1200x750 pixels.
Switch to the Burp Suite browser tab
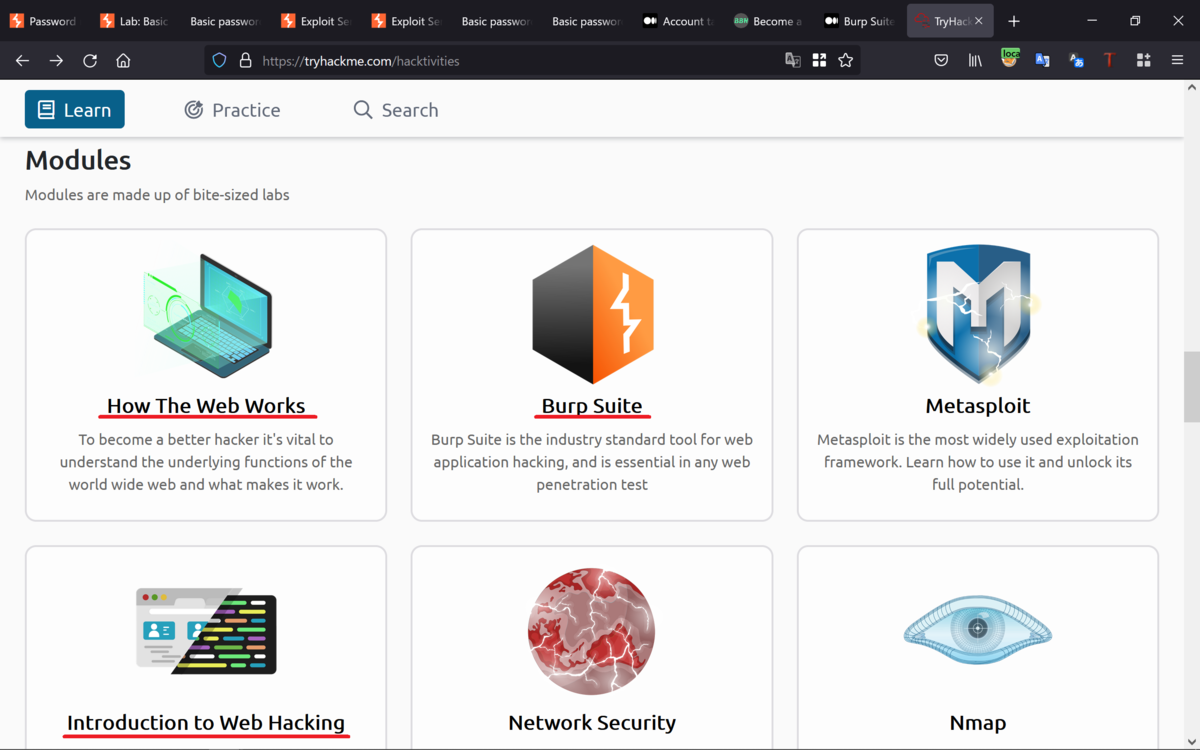[857, 21]
